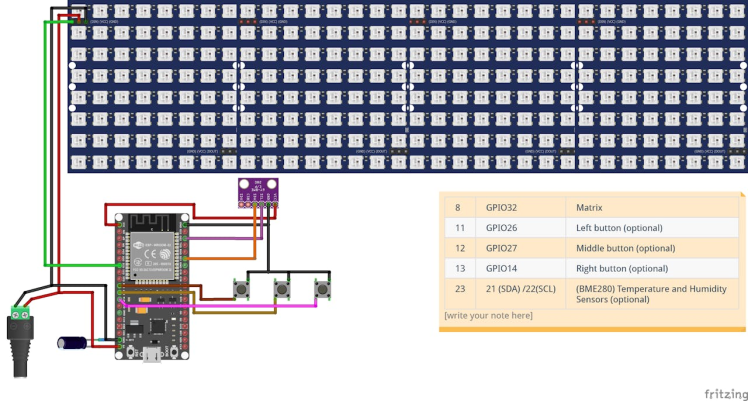Select the right push button

tap(323, 289)
